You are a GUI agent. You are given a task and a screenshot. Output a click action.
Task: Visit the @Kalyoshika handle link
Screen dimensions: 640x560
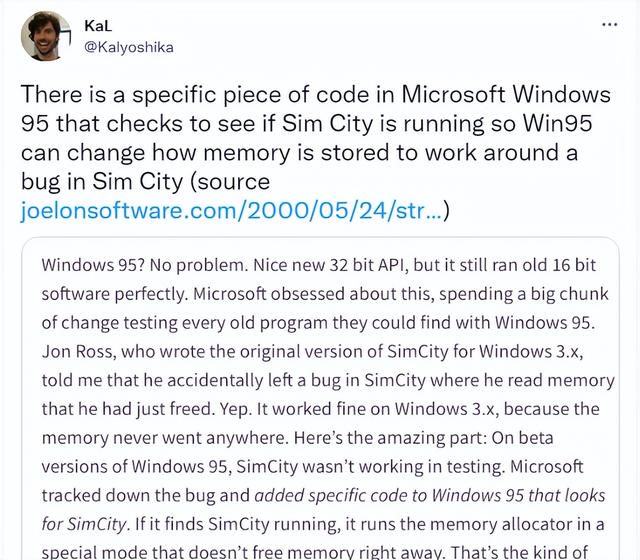click(129, 47)
